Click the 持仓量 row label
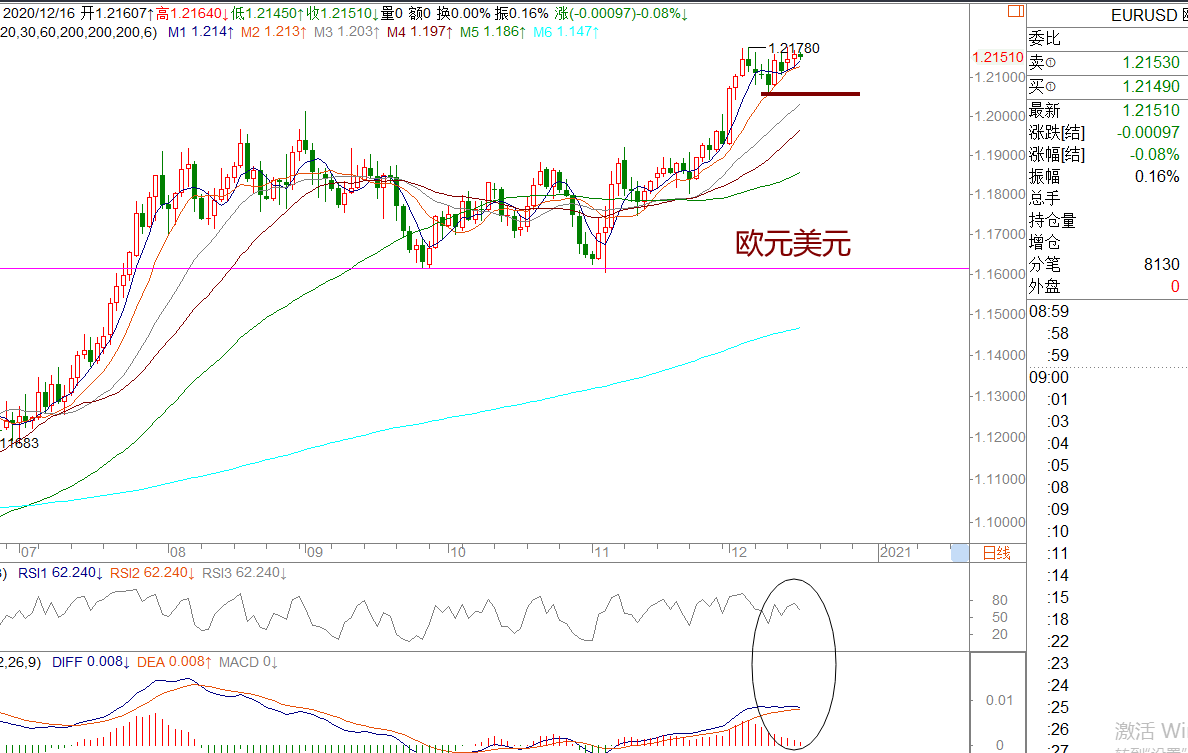This screenshot has height=753, width=1188. pos(1052,220)
